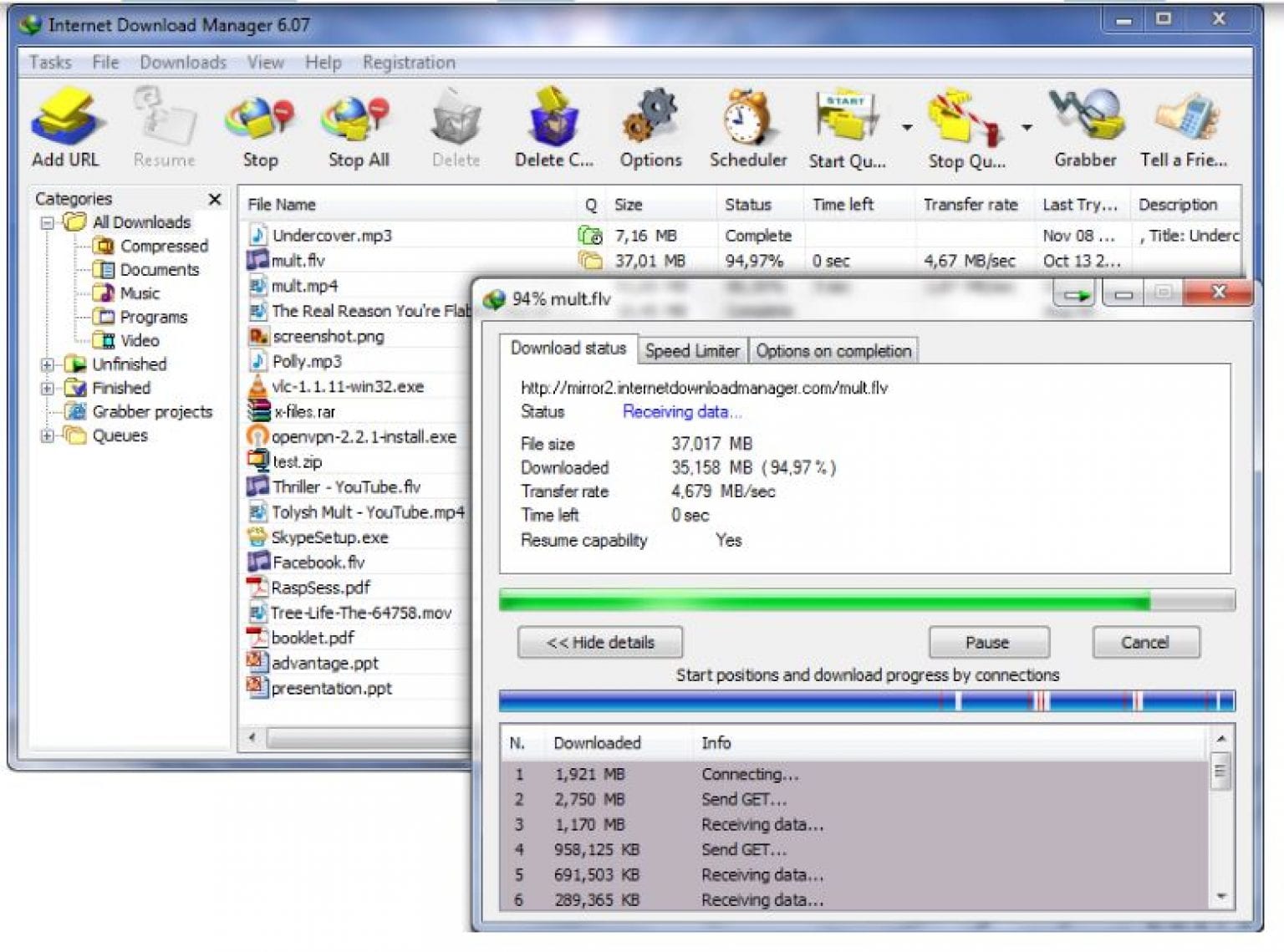Select the Compressed category
This screenshot has width=1284, height=952.
(x=164, y=246)
